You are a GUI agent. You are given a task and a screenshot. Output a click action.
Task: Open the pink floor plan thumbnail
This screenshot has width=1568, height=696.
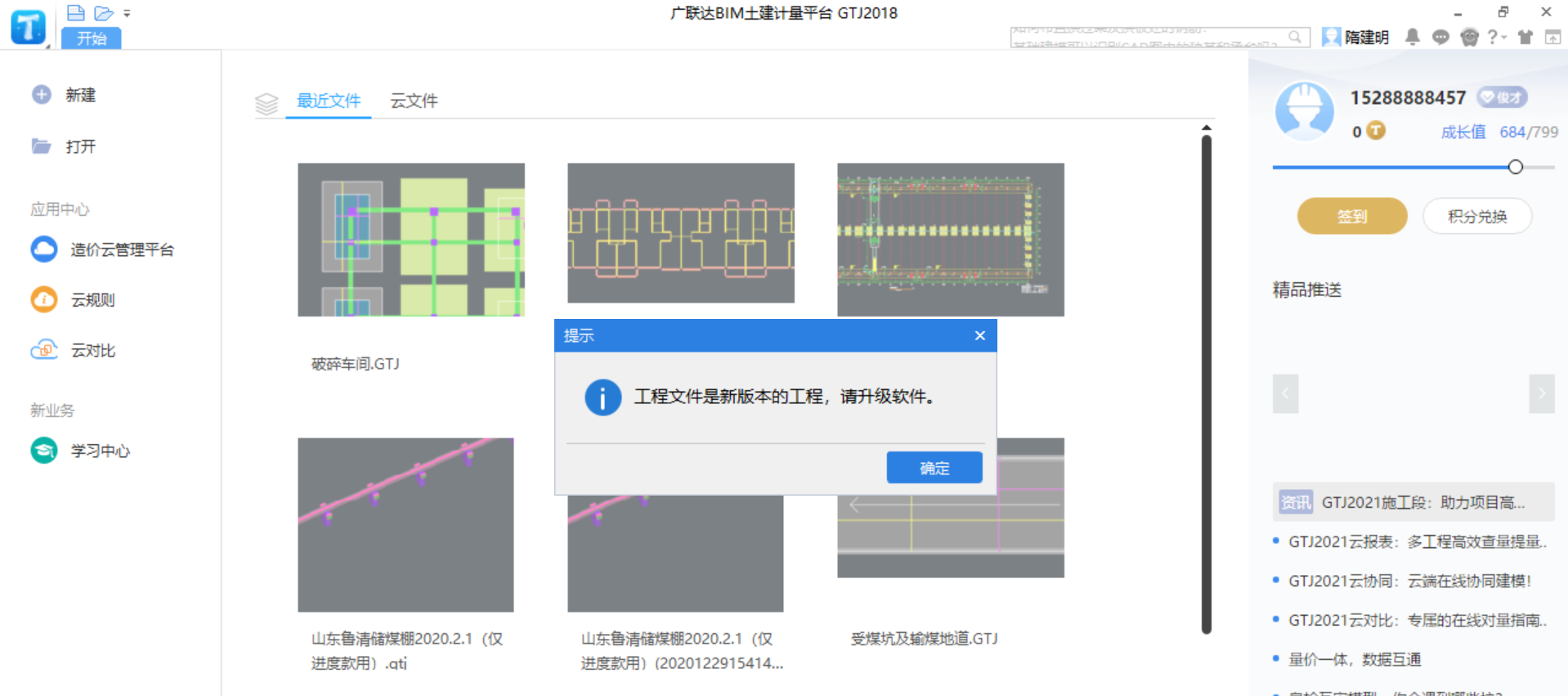coord(681,233)
